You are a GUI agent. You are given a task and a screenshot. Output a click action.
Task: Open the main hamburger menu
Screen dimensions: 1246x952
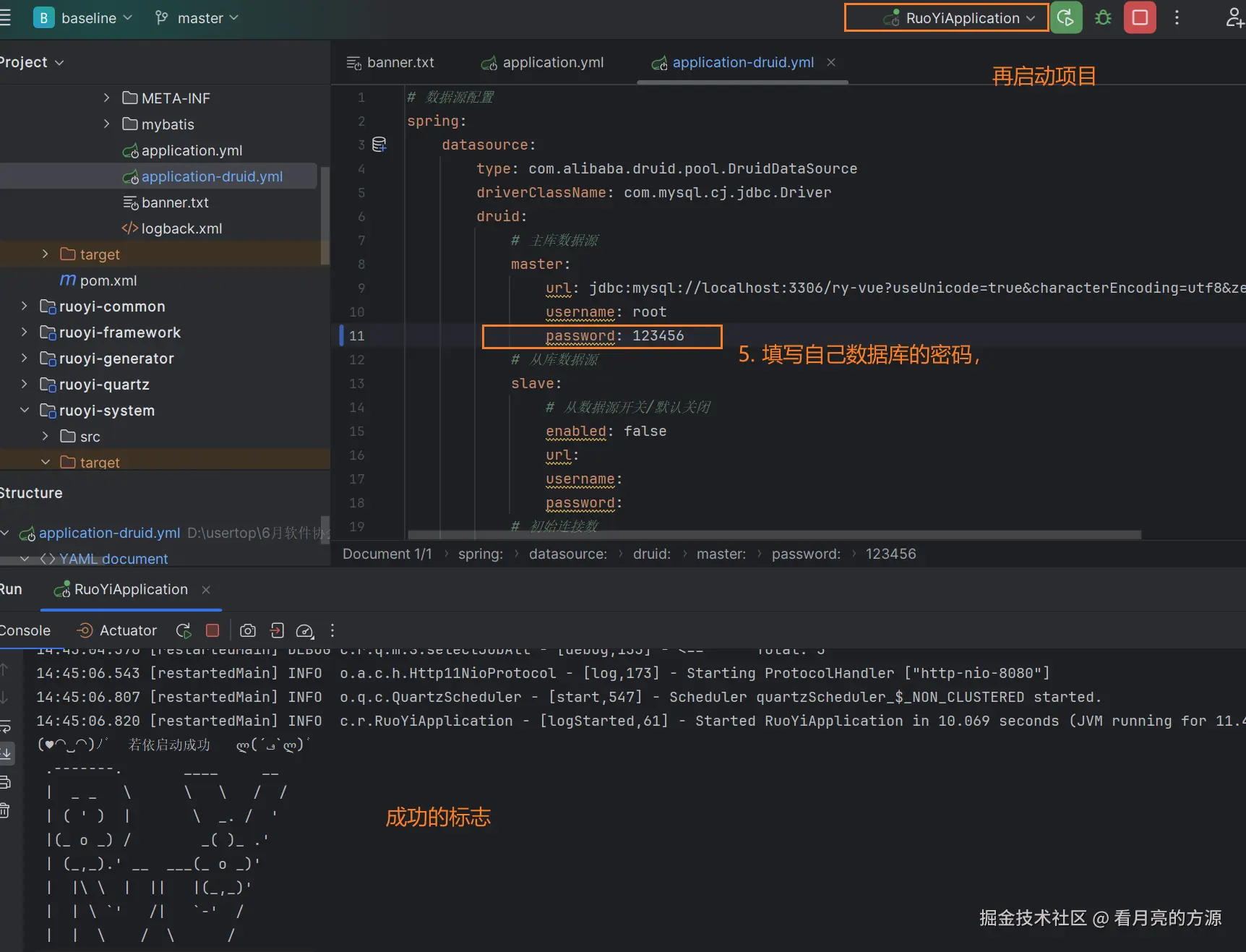point(4,18)
